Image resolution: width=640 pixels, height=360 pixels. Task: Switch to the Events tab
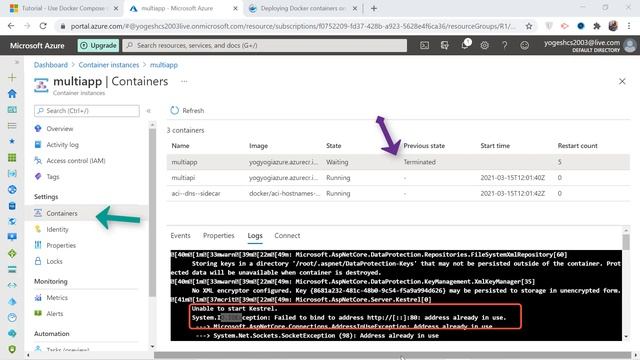[180, 236]
